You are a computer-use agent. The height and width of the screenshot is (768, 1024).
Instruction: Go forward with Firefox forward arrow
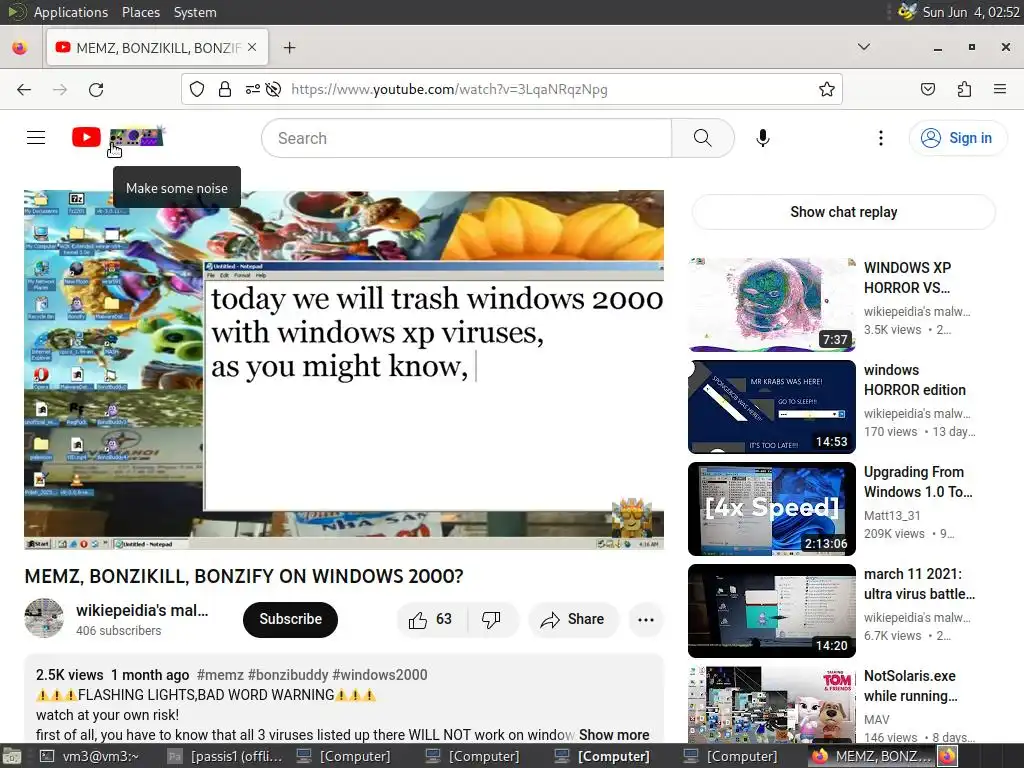point(60,89)
